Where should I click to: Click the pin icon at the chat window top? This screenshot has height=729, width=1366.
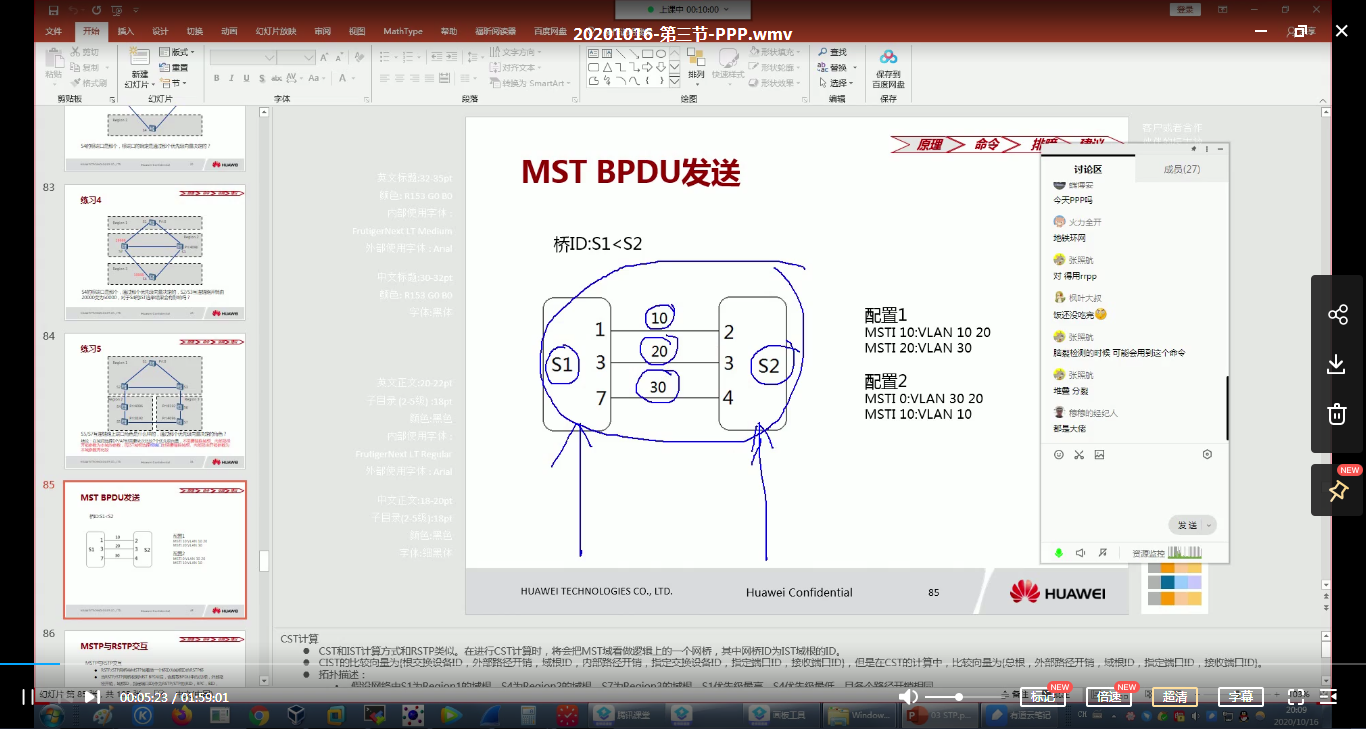coord(1193,149)
